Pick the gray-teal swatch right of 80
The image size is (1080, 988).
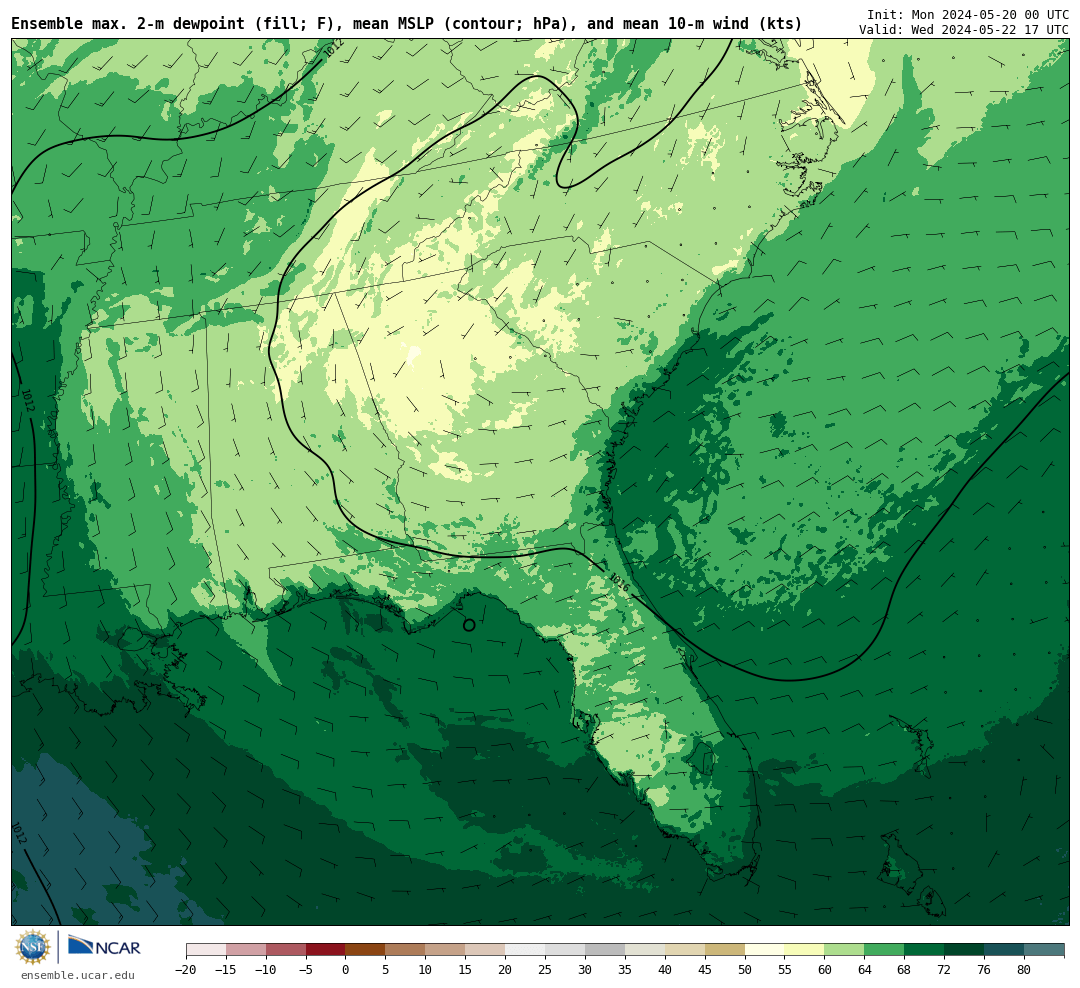point(1045,950)
